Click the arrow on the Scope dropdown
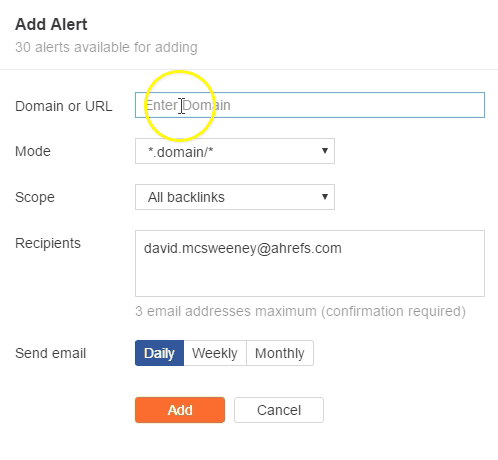The image size is (498, 460). pos(325,197)
